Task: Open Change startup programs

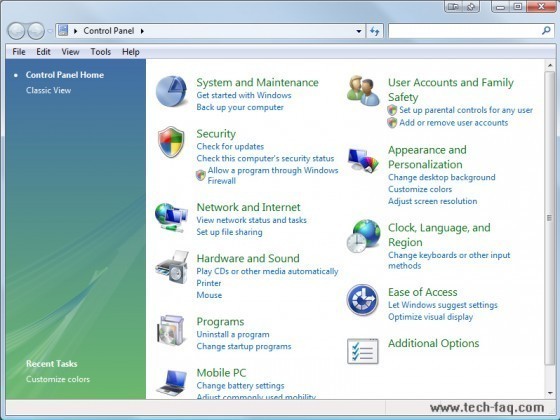Action: tap(244, 346)
